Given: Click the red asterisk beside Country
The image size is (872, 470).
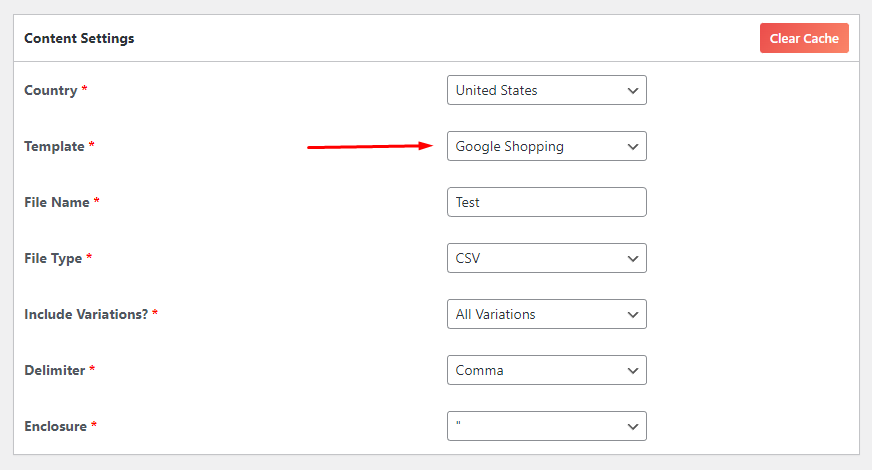Looking at the screenshot, I should (x=85, y=90).
